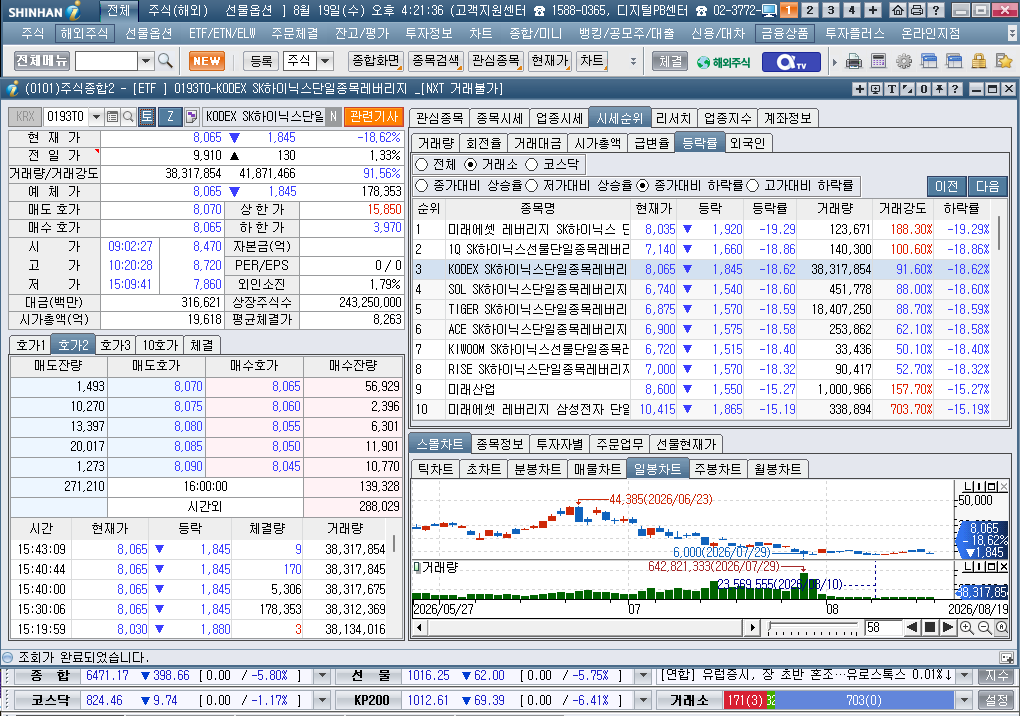
Task: Open the dropdown arrow next to stock code 0193T0
Action: click(x=96, y=117)
